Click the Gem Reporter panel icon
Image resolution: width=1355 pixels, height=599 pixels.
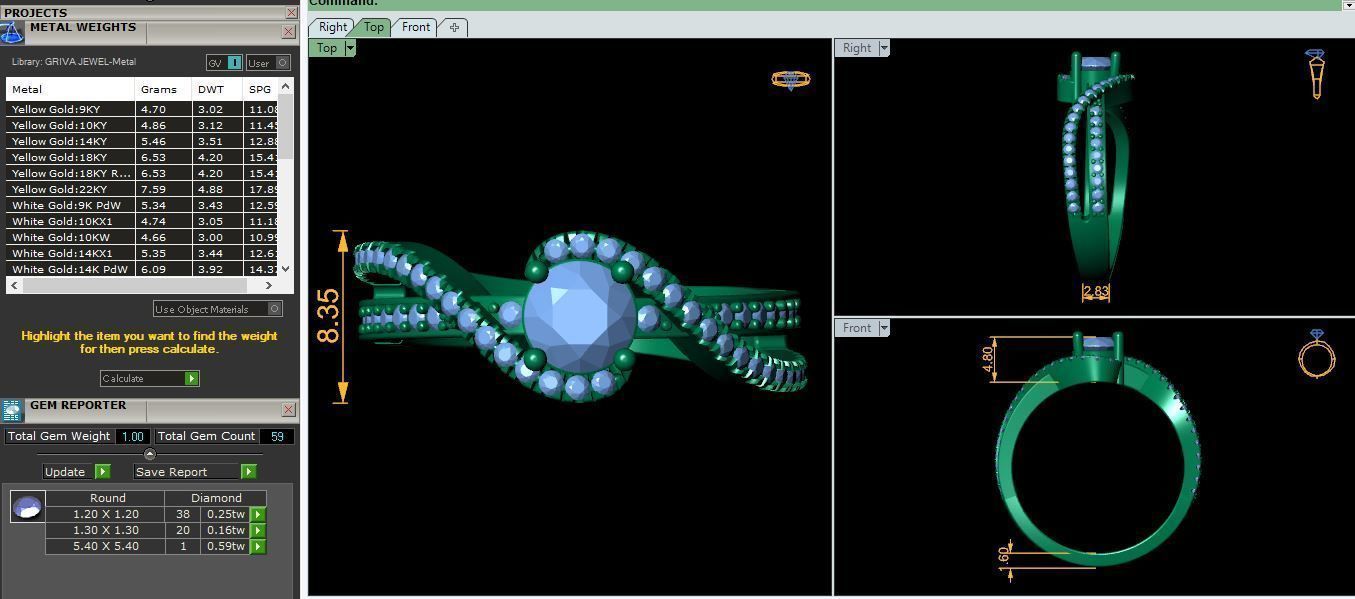12,410
